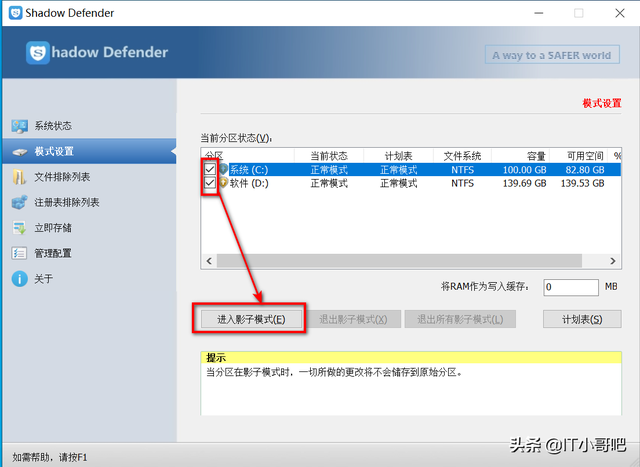Click the System Status (系统状态) sidebar icon
The height and width of the screenshot is (467, 640).
pyautogui.click(x=19, y=126)
